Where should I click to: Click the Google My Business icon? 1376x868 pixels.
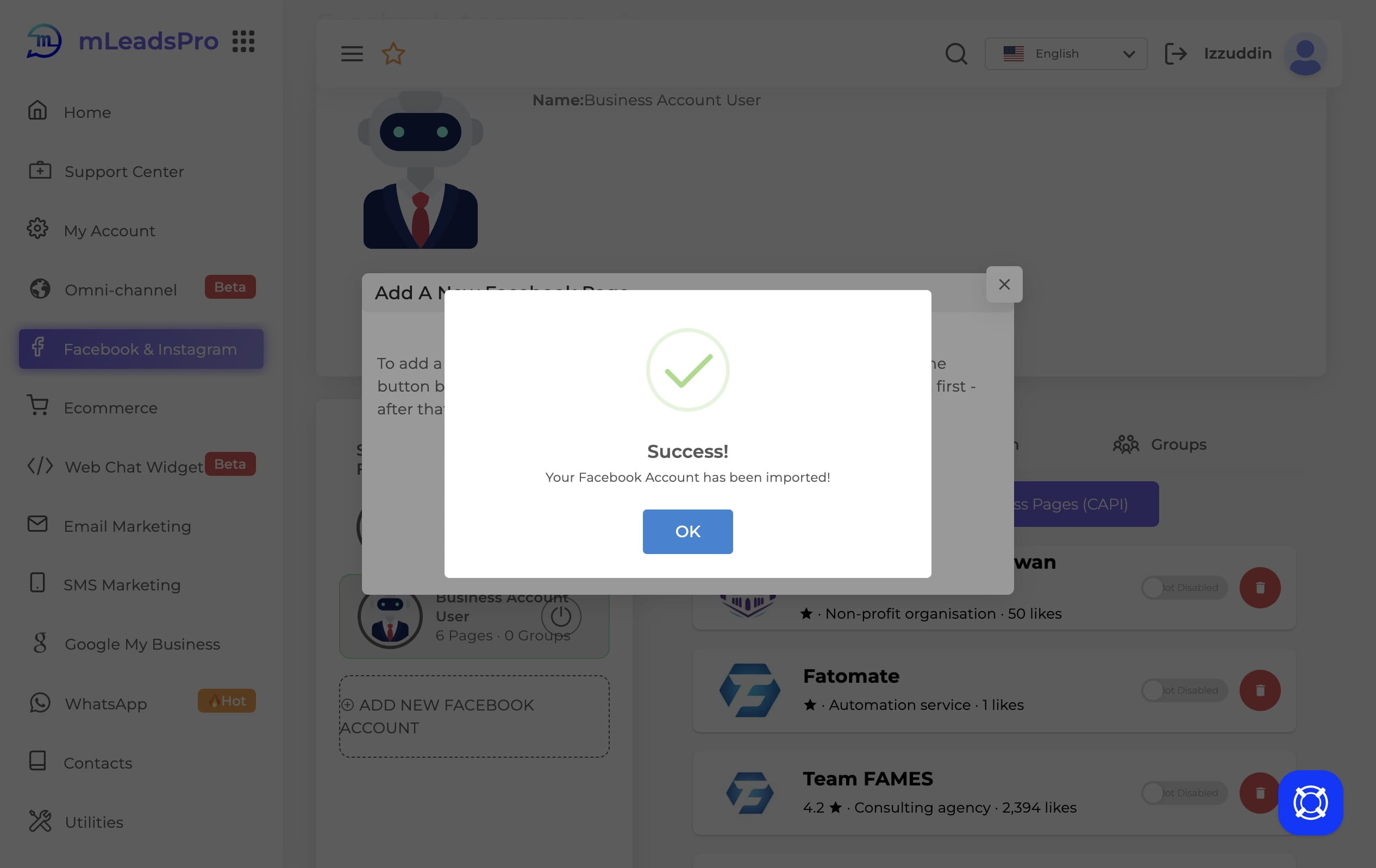37,644
